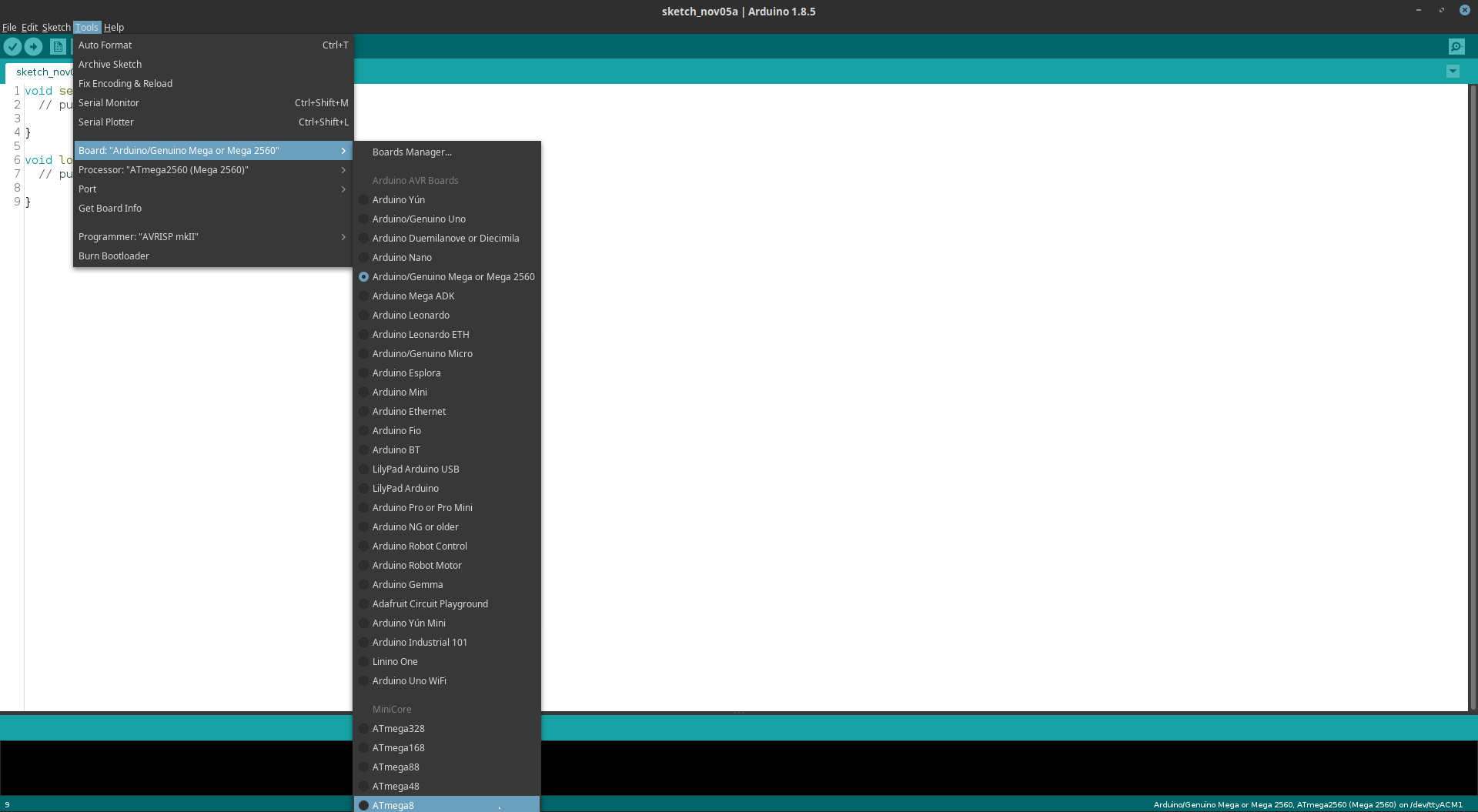Select MiniCore ATmega328 board
Screen dimensions: 1478x812
[447, 729]
